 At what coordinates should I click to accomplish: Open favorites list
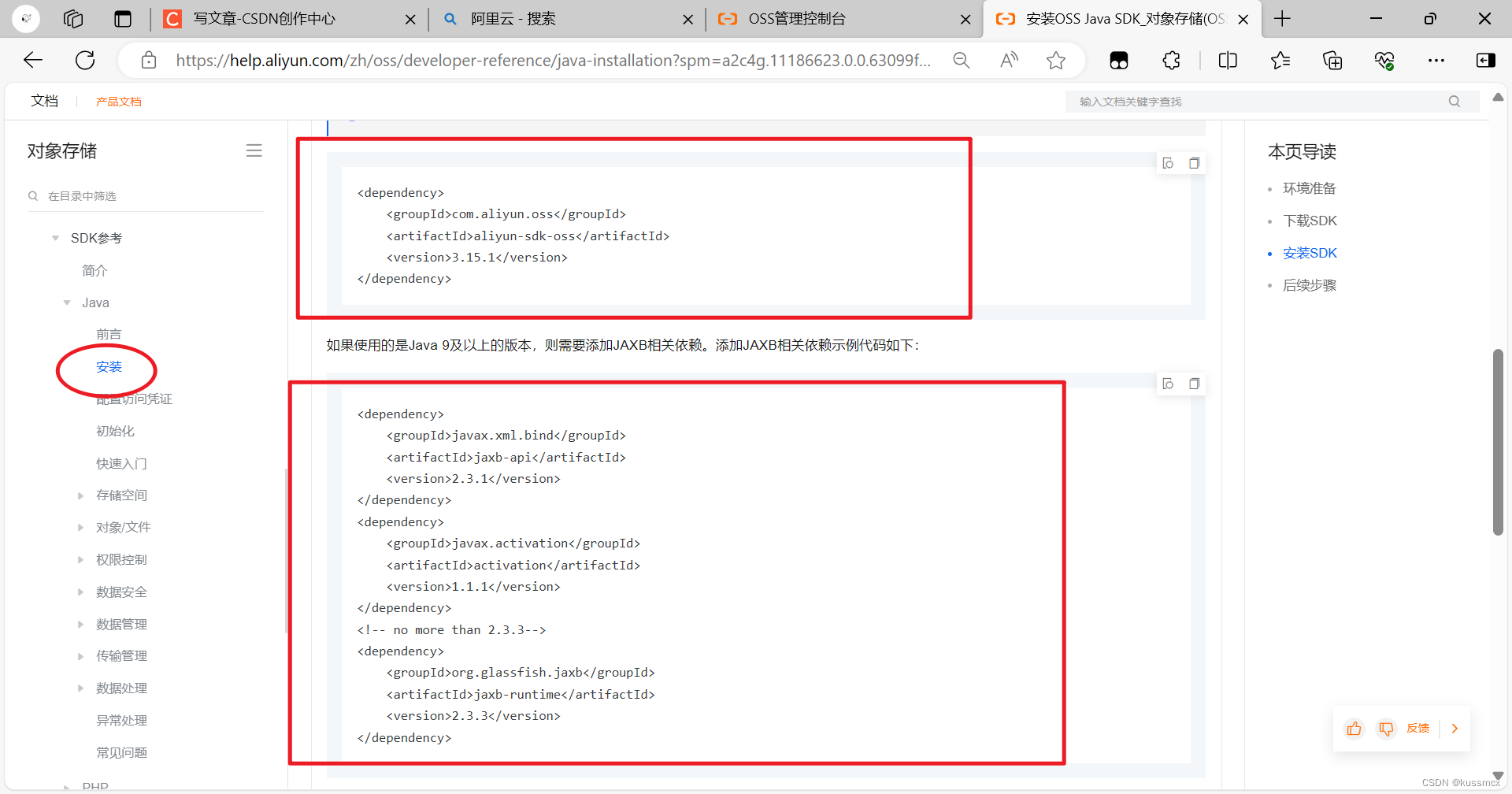pyautogui.click(x=1280, y=60)
